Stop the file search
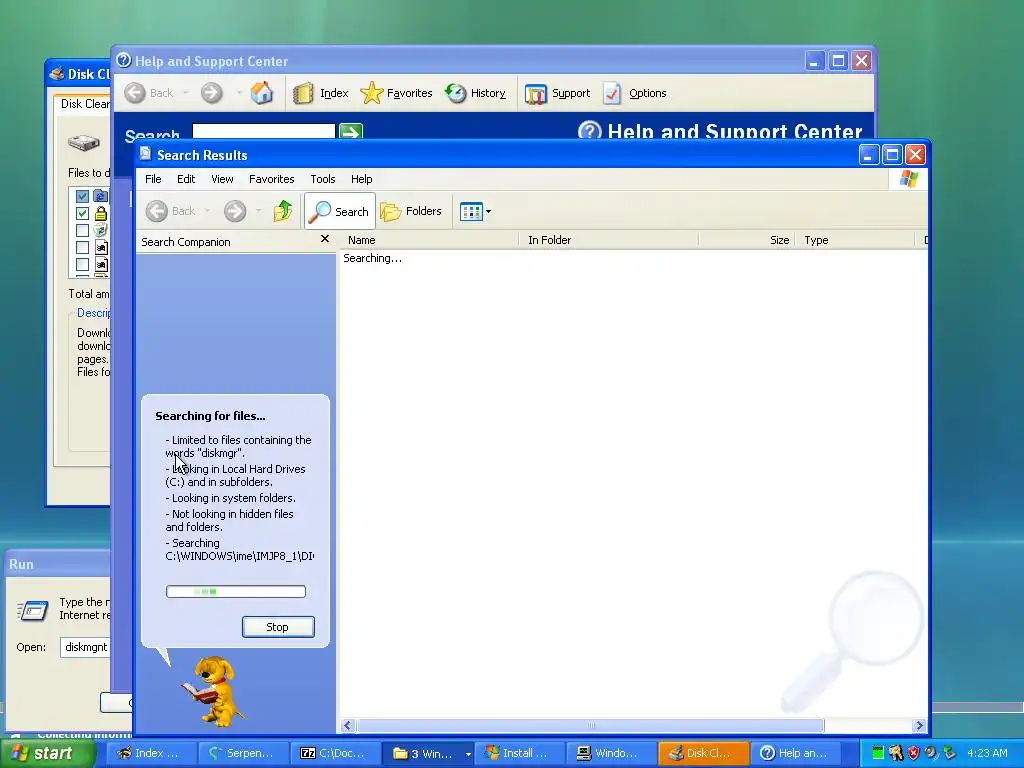 (278, 627)
